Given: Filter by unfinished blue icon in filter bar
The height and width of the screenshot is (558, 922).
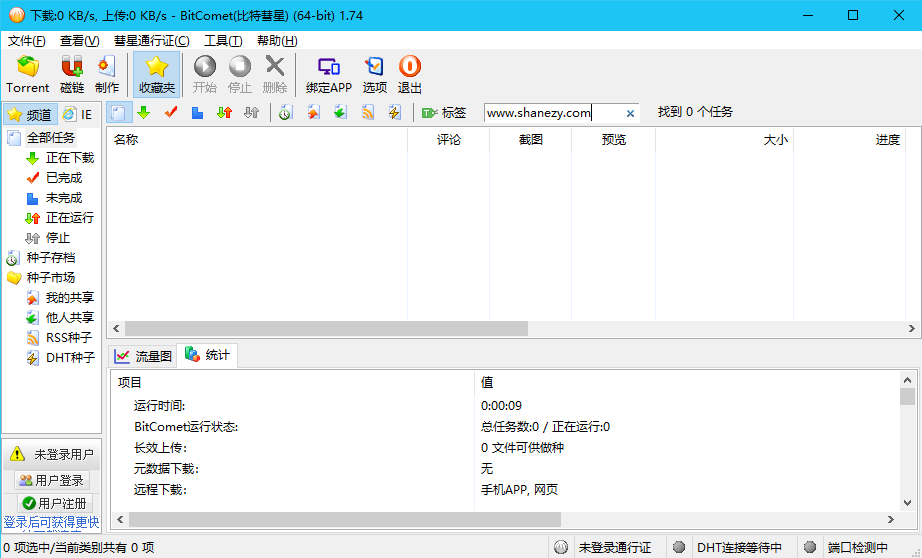Looking at the screenshot, I should pos(198,112).
